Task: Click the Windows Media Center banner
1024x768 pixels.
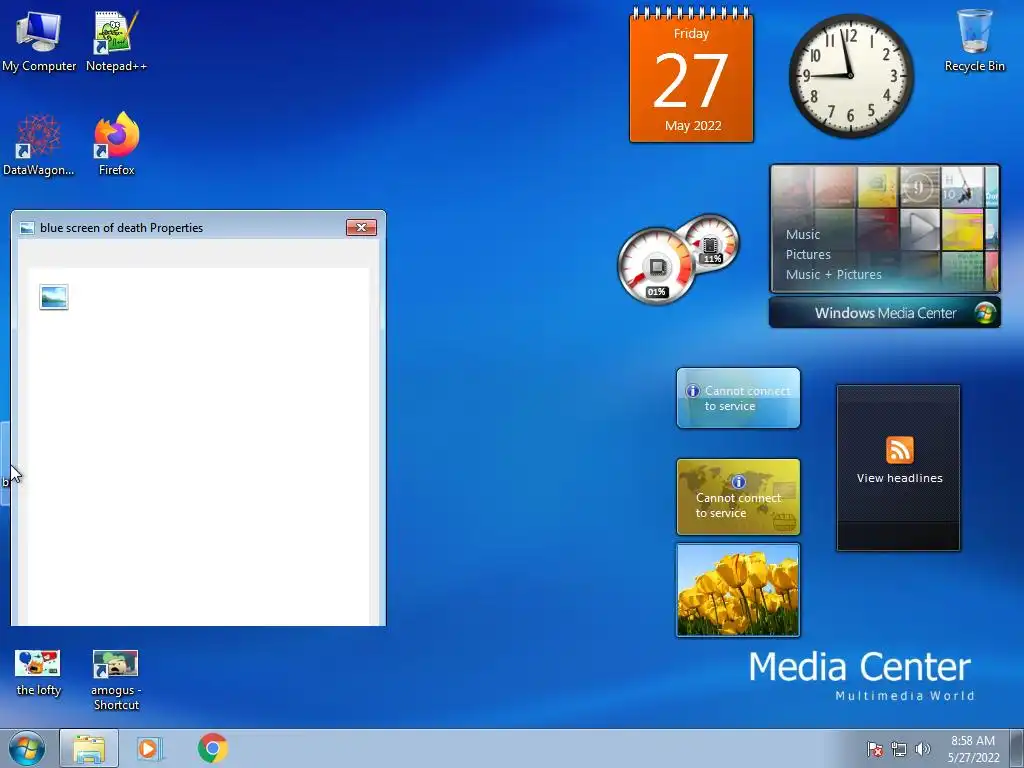Action: click(x=884, y=313)
